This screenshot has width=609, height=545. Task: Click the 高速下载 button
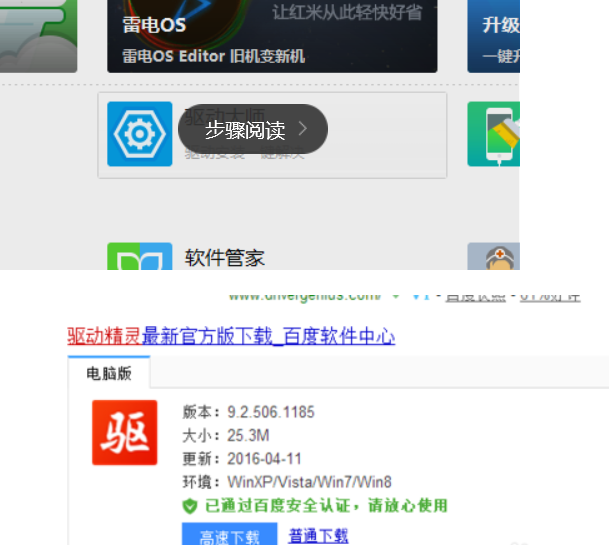click(x=230, y=535)
